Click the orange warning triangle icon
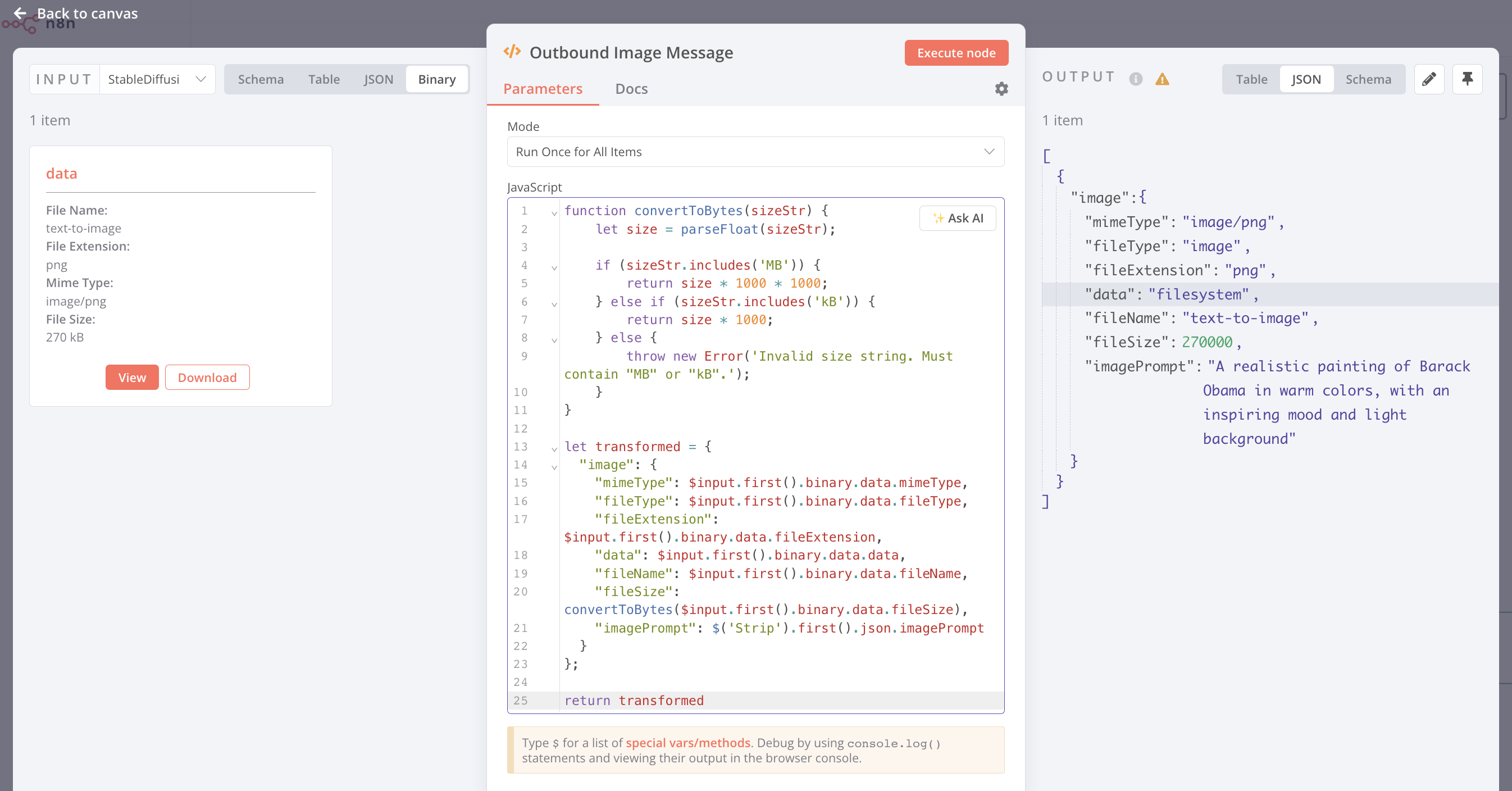Screen dimensions: 1512x791 point(1162,79)
